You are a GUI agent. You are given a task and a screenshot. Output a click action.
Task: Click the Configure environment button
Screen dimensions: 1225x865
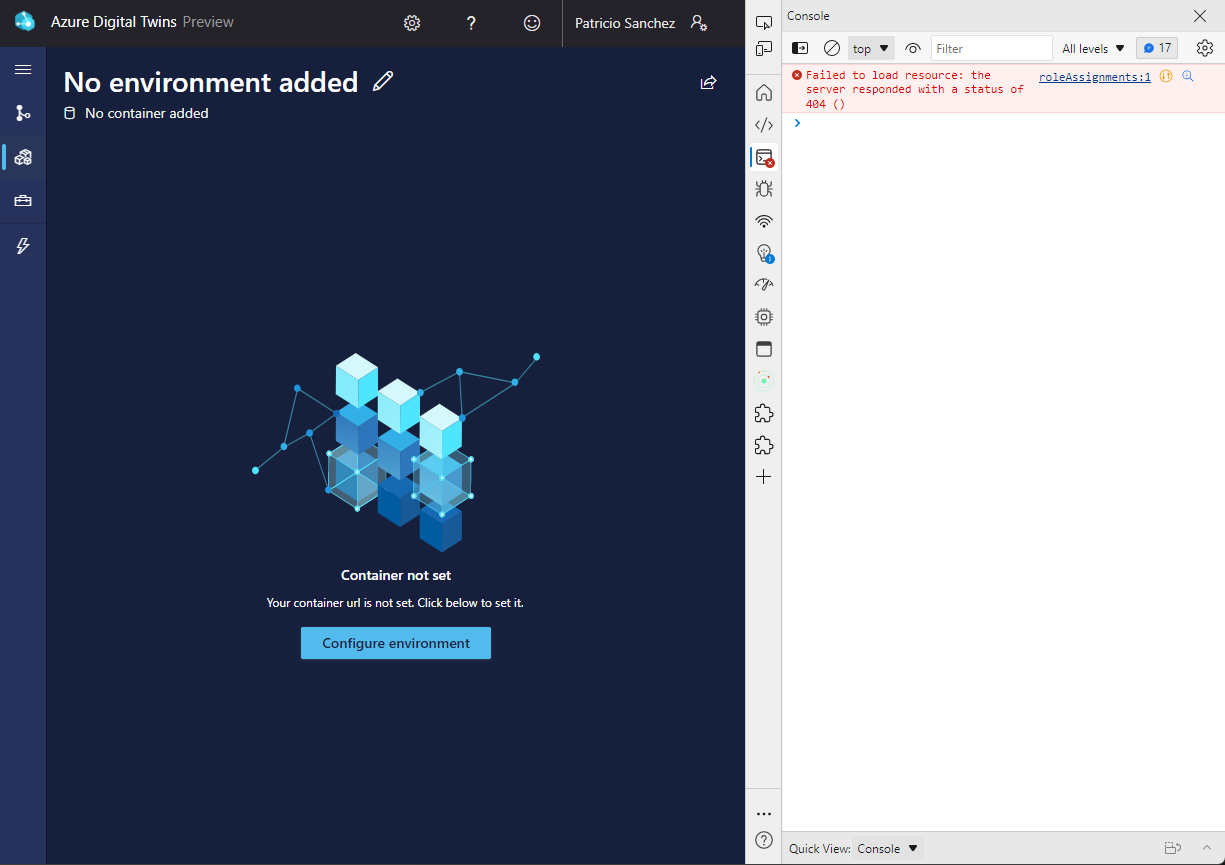pyautogui.click(x=395, y=643)
